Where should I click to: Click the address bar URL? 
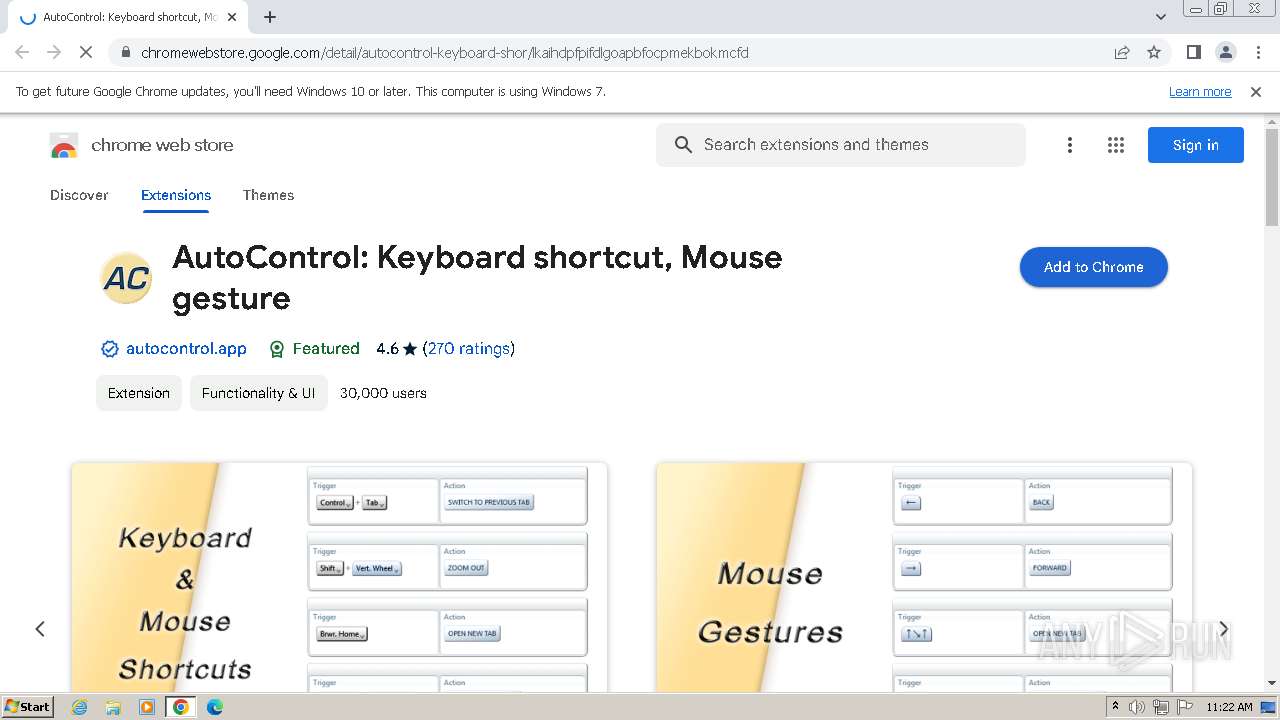click(444, 53)
